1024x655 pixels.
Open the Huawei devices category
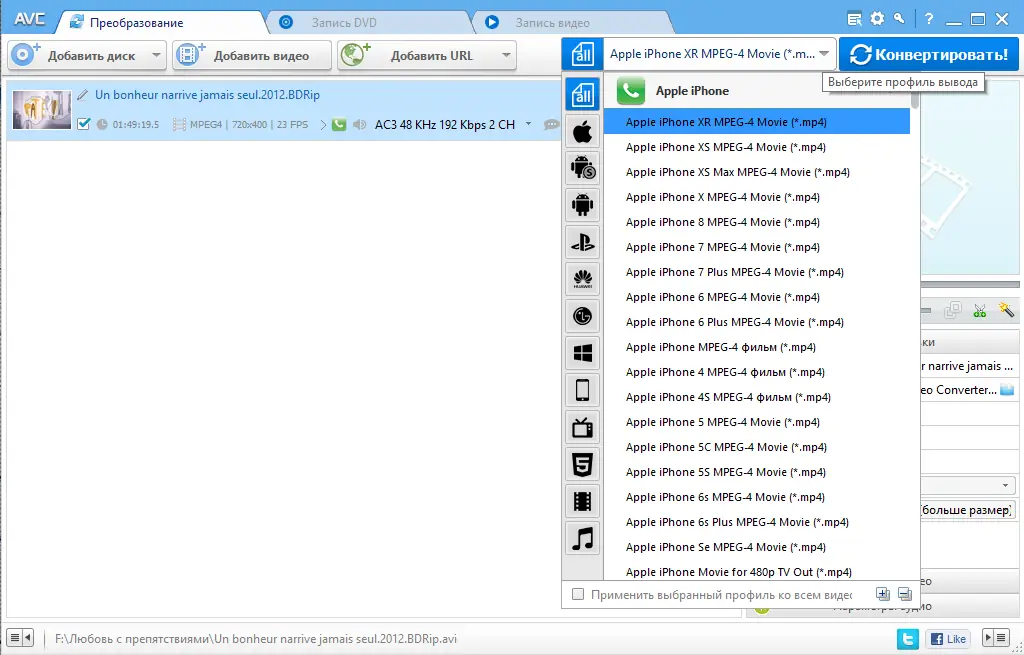[582, 280]
